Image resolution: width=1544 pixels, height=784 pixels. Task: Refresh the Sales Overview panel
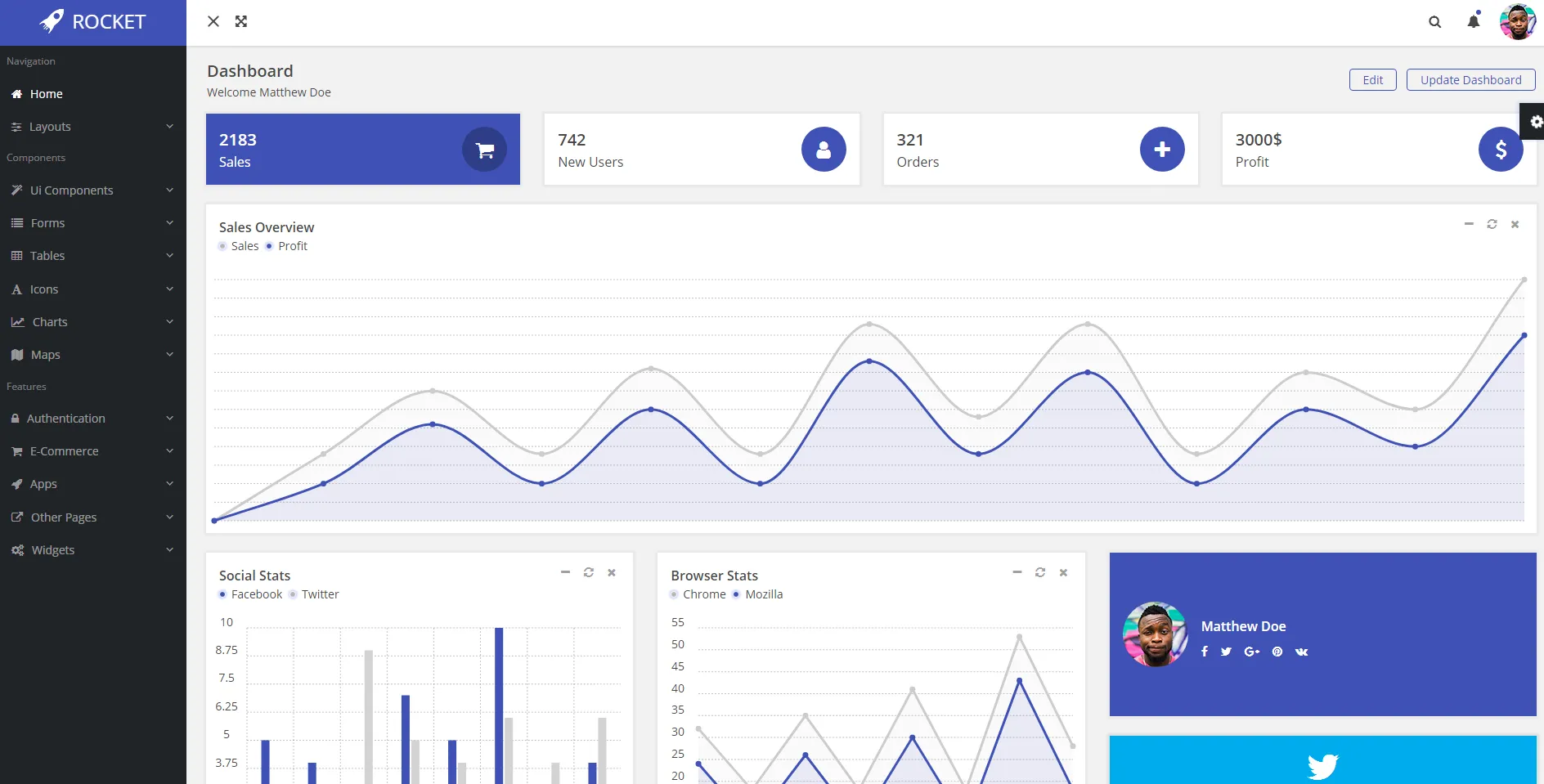tap(1492, 224)
